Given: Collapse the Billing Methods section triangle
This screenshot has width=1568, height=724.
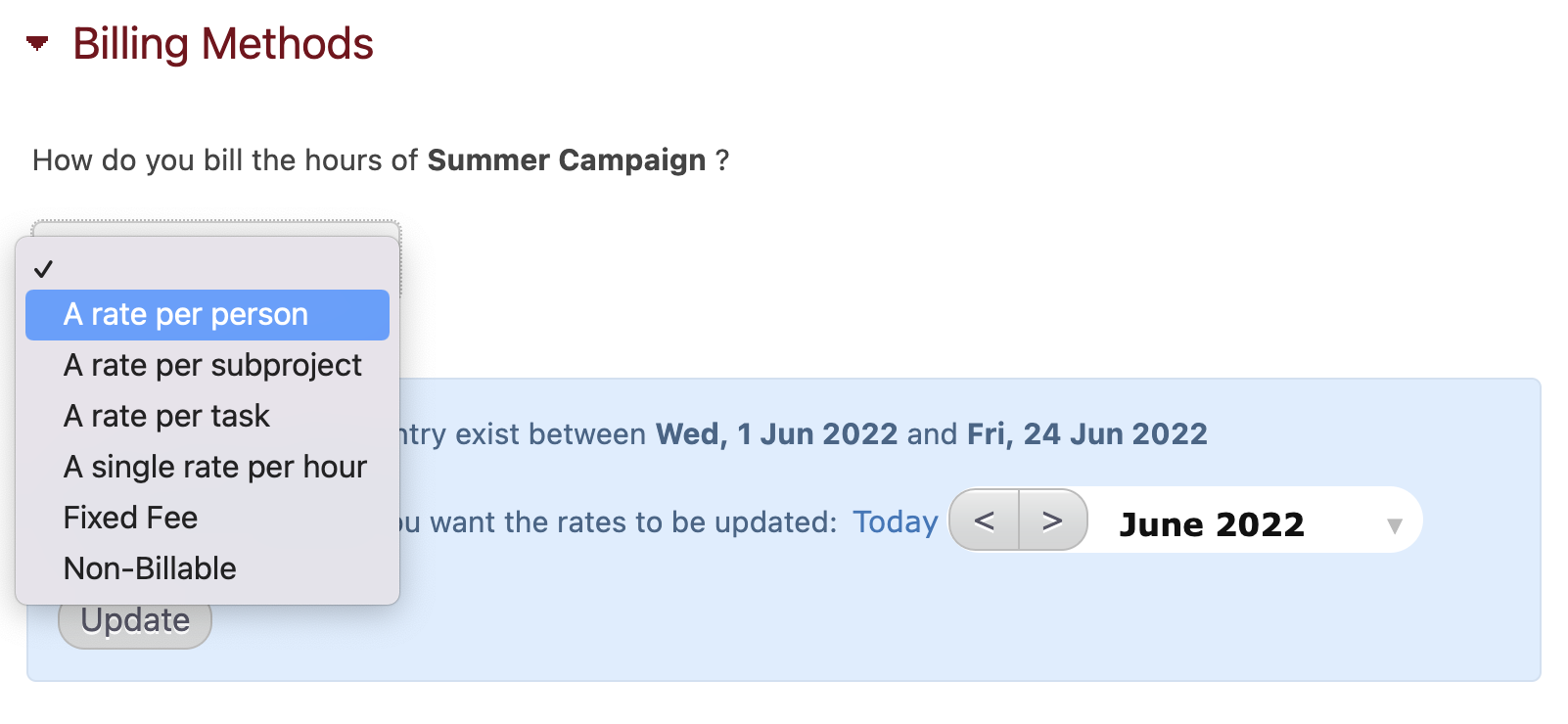Looking at the screenshot, I should (37, 44).
